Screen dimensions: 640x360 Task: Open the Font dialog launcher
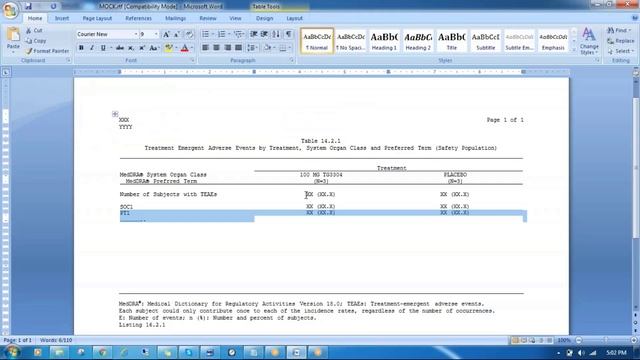(192, 60)
